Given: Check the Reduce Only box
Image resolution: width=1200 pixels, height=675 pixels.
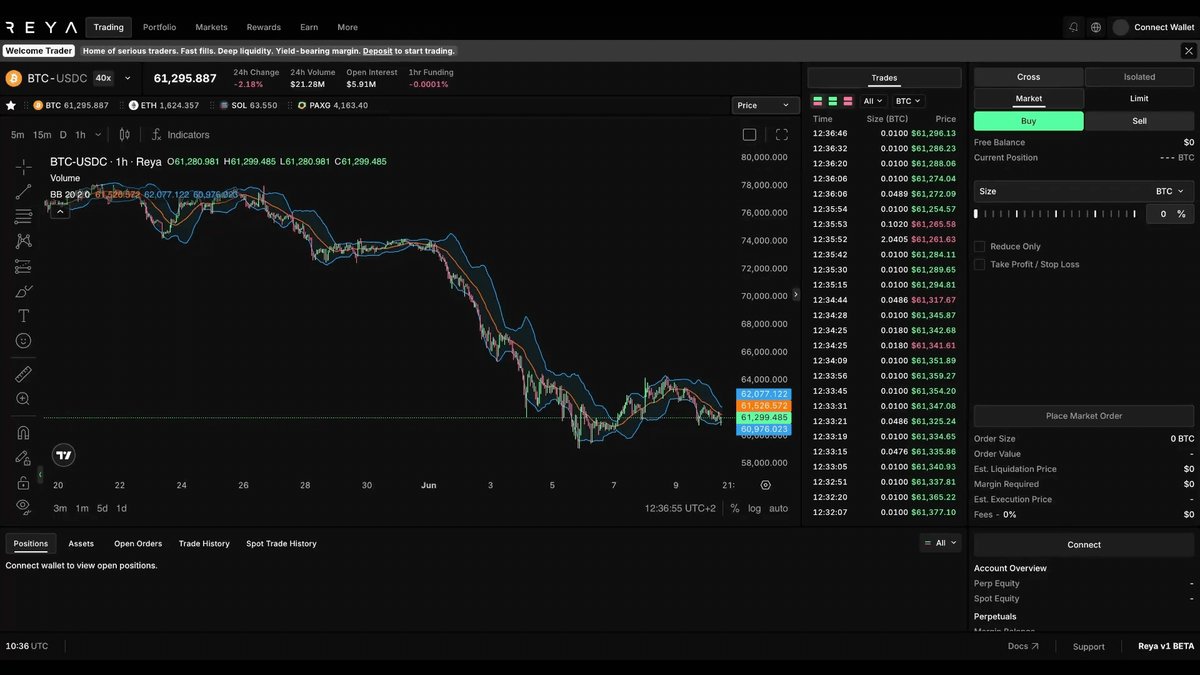Looking at the screenshot, I should (980, 246).
